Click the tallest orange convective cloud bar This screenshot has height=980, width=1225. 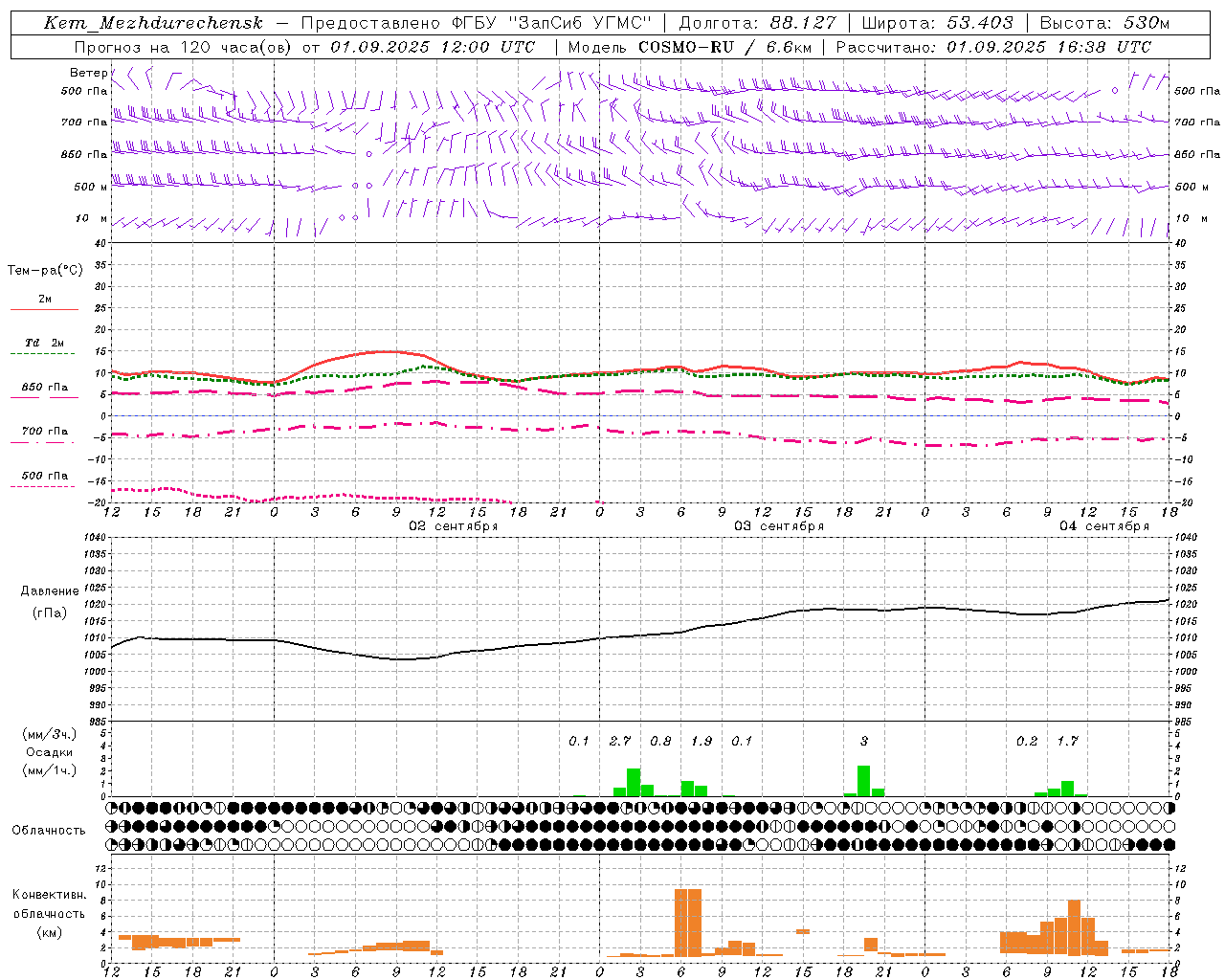pyautogui.click(x=687, y=923)
